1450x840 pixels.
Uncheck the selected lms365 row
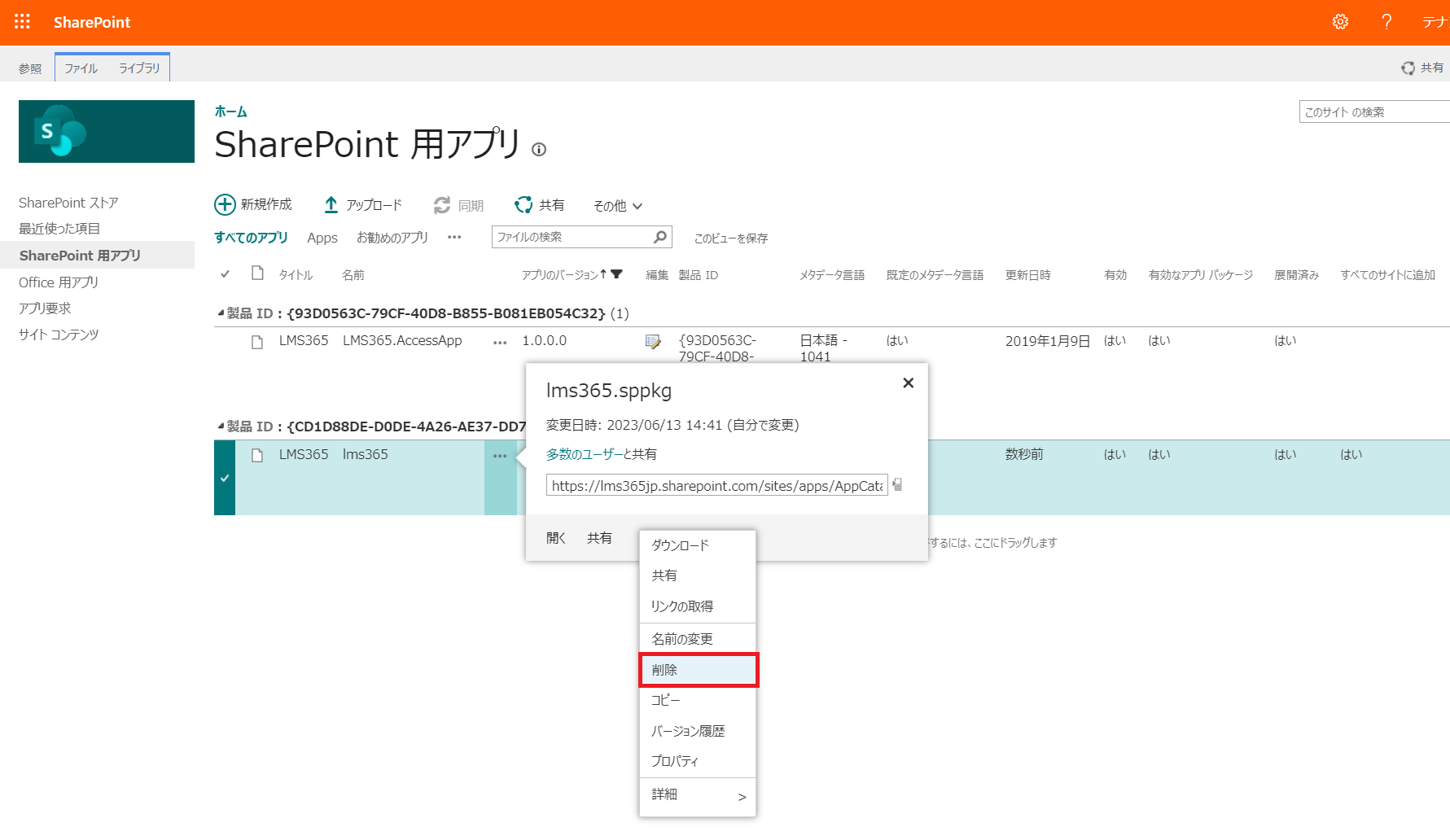225,478
